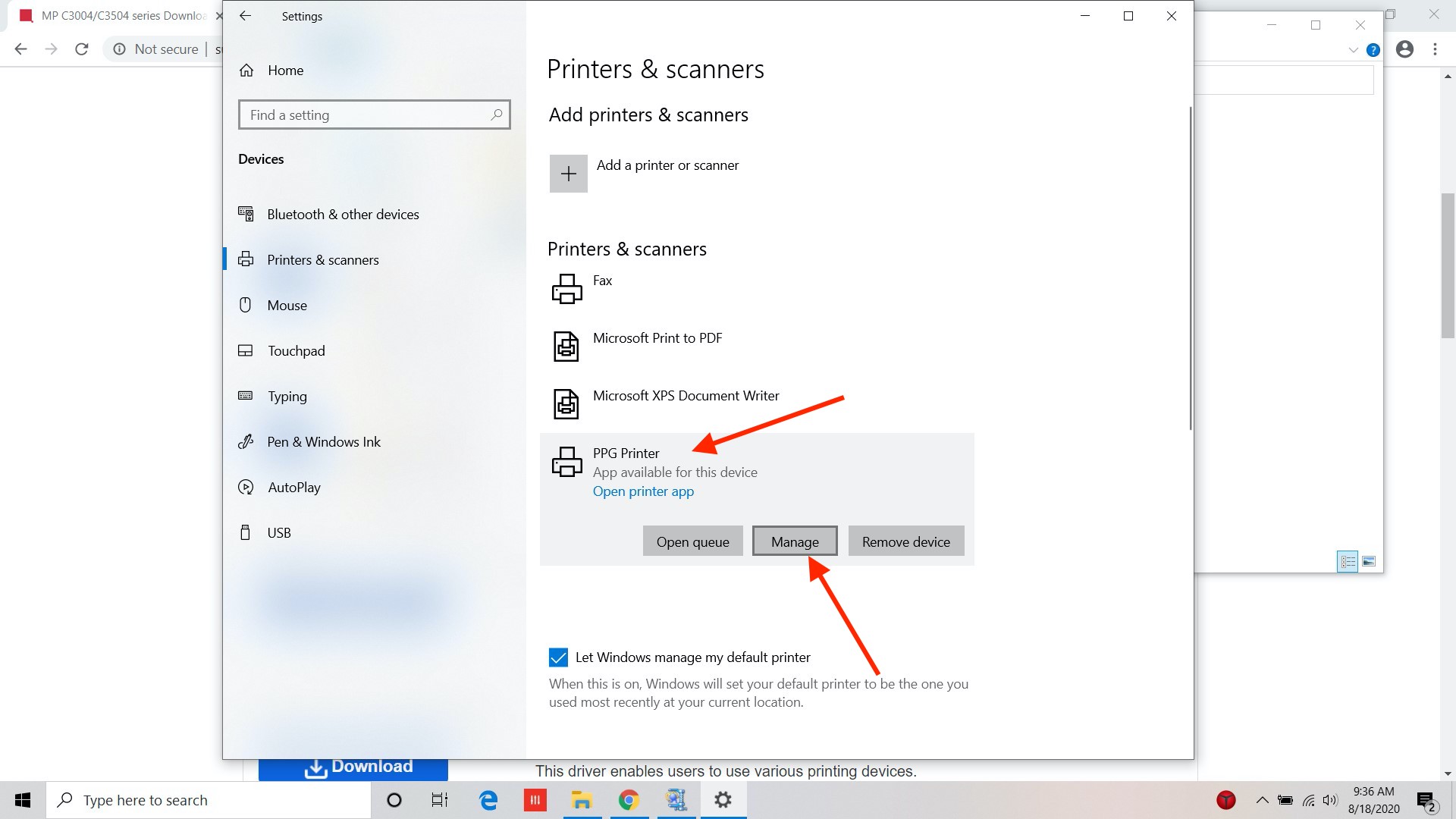Viewport: 1456px width, 819px height.
Task: Launch Microsoft Edge from the taskbar
Action: (x=488, y=800)
